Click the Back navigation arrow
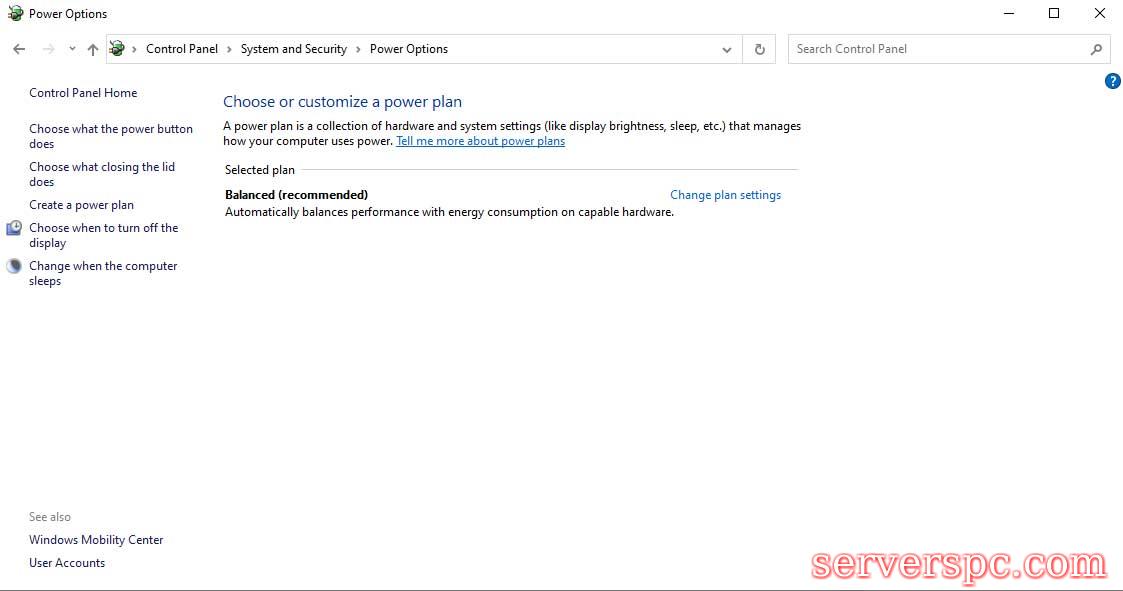Image resolution: width=1123 pixels, height=591 pixels. coord(19,49)
